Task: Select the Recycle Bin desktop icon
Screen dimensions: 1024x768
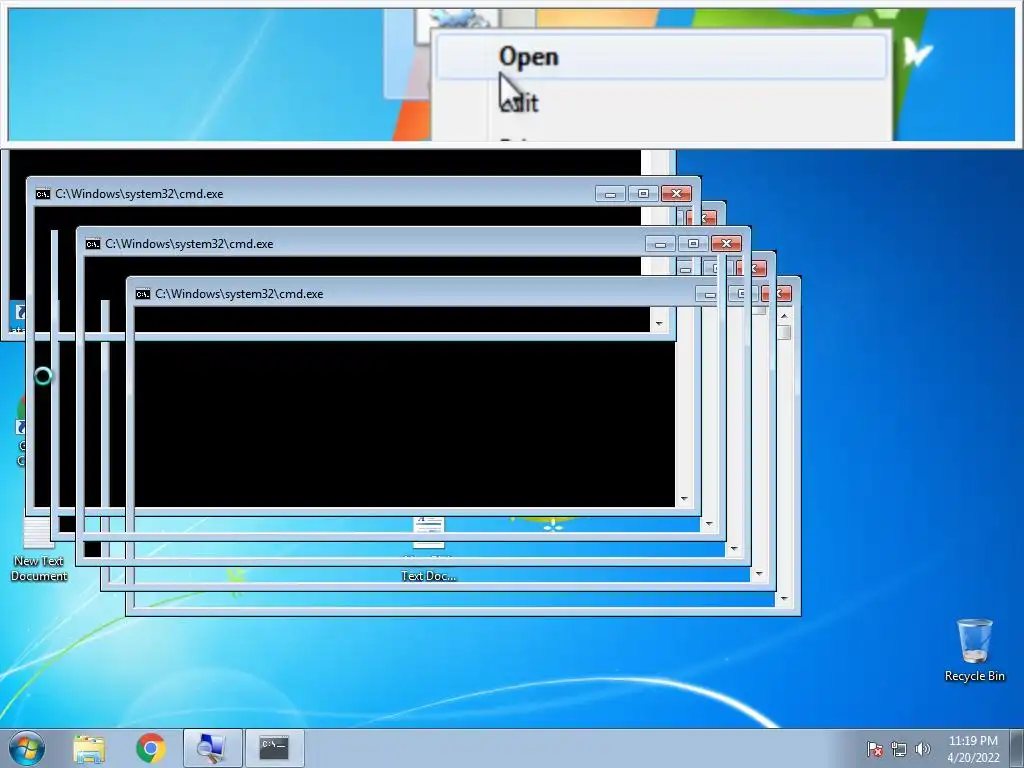Action: tap(974, 650)
